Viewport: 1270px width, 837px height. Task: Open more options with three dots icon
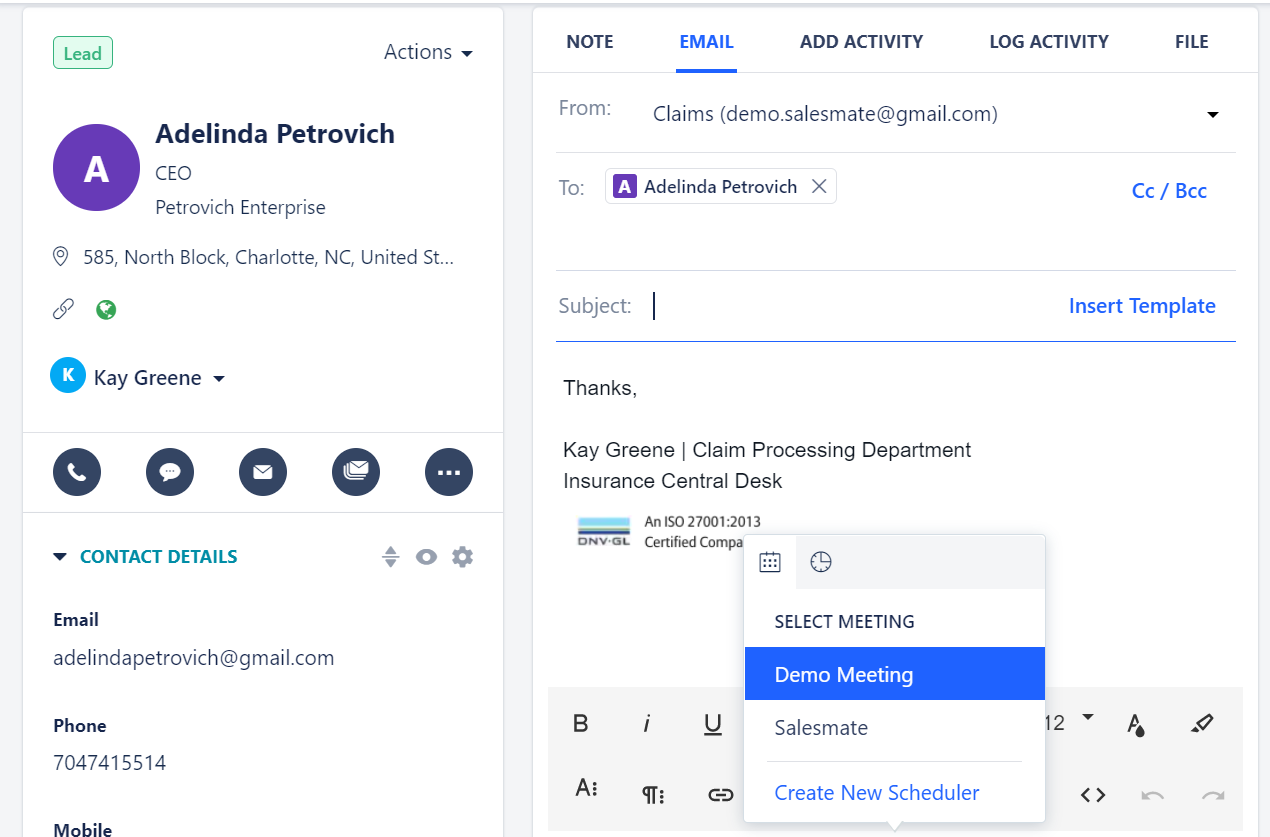click(x=449, y=472)
